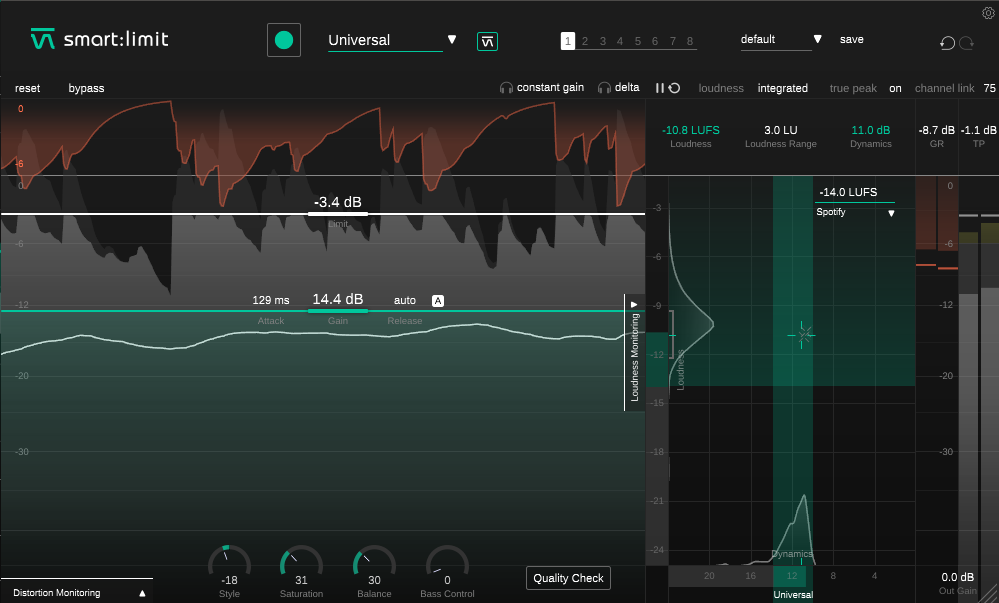999x603 pixels.
Task: Click the headphones icon for constant gain
Action: (506, 88)
